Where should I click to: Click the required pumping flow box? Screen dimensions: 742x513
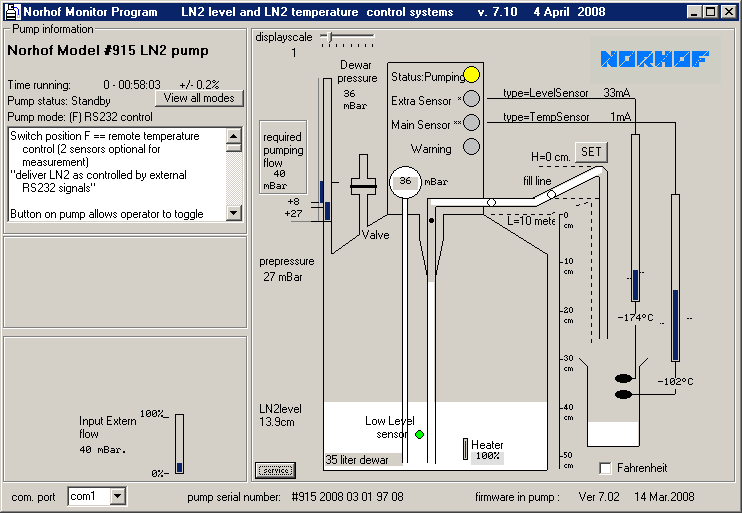283,157
